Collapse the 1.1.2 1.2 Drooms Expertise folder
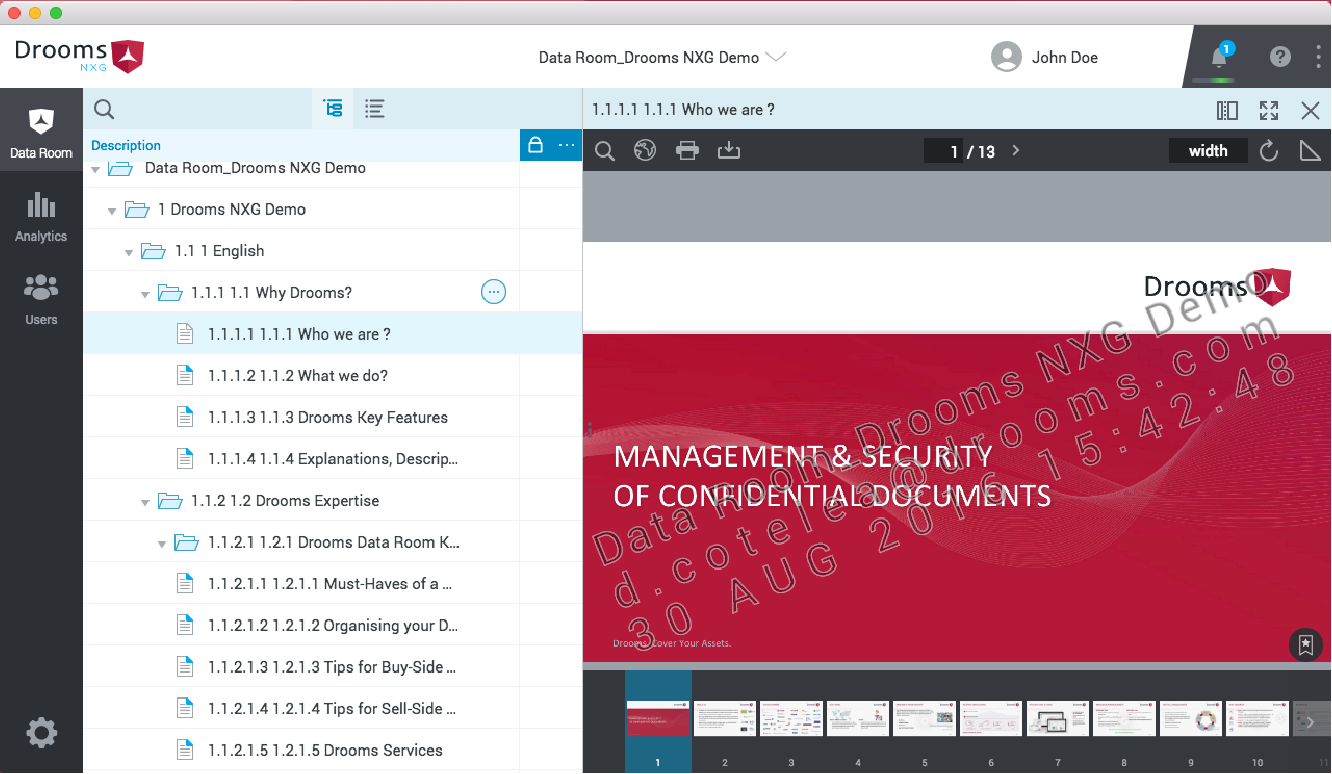Image resolution: width=1332 pixels, height=774 pixels. [146, 502]
